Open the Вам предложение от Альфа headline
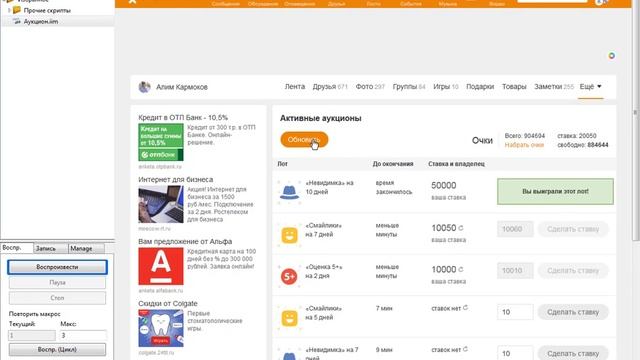The height and width of the screenshot is (360, 640). 185,242
